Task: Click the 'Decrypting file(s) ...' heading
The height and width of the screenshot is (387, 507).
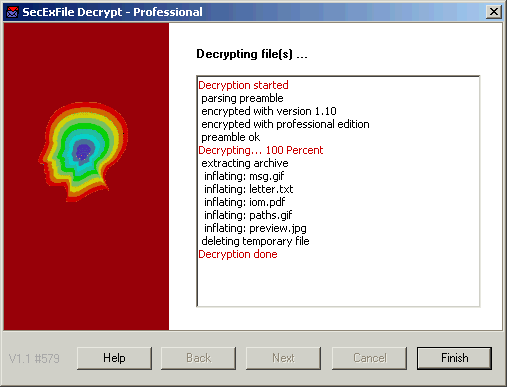Action: click(x=252, y=54)
